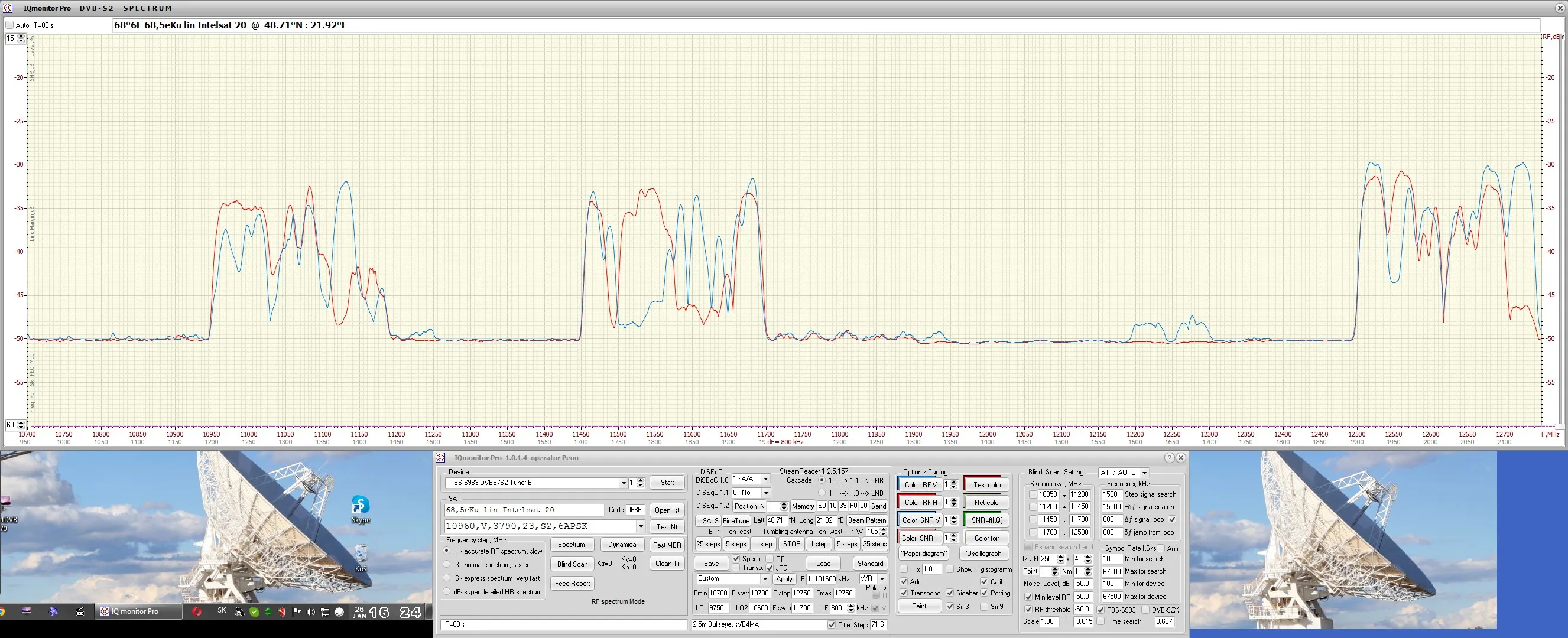
Task: Toggle the Transpond. checkbox
Action: pyautogui.click(x=904, y=593)
